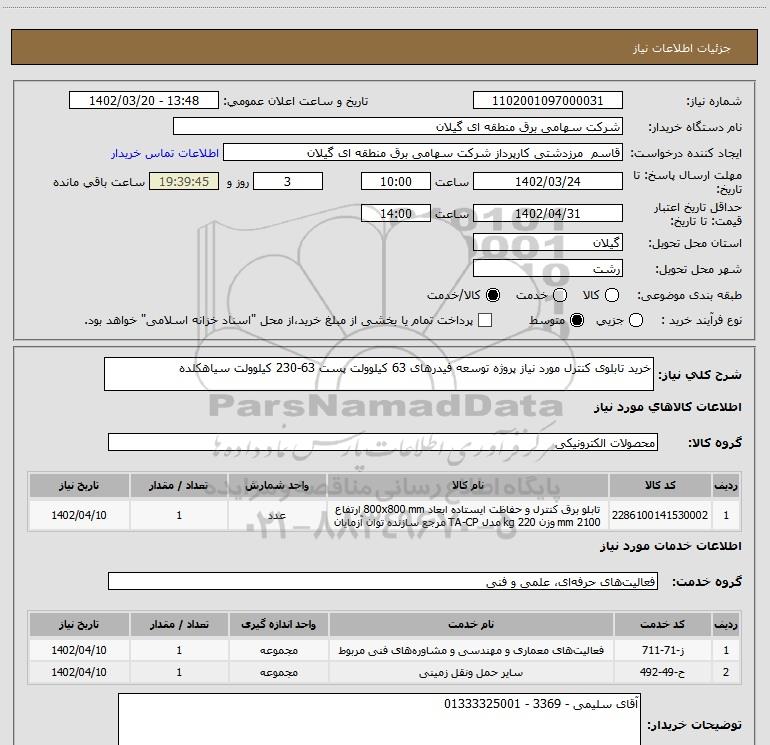The height and width of the screenshot is (745, 770).
Task: Click the کد کالا column header
Action: (660, 486)
